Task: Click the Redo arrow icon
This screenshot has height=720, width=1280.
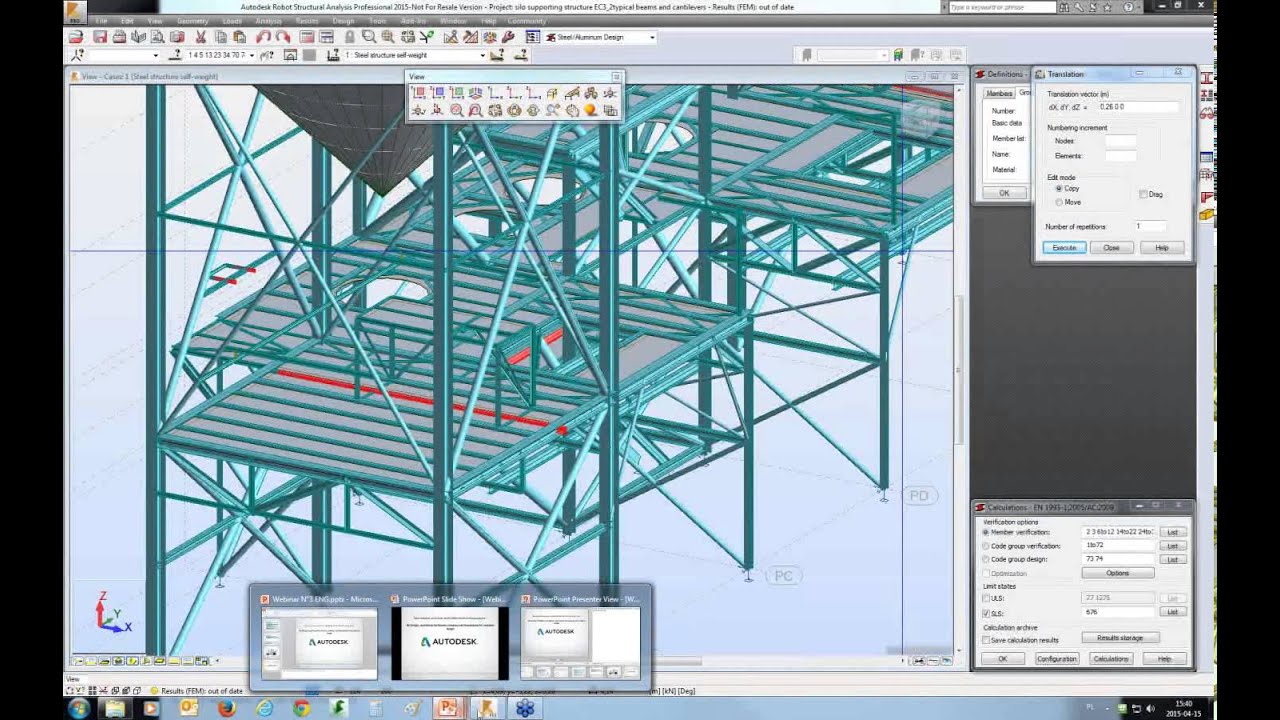Action: pyautogui.click(x=284, y=37)
